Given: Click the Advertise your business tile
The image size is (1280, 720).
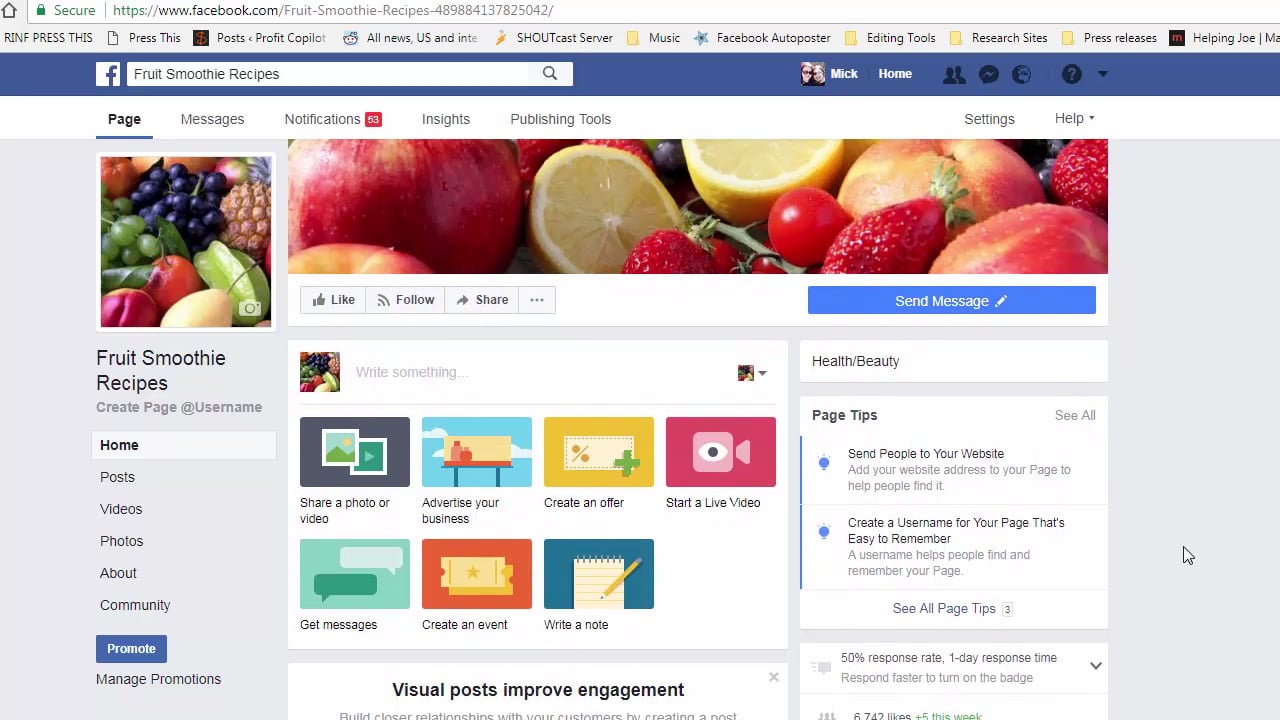Looking at the screenshot, I should pos(477,452).
